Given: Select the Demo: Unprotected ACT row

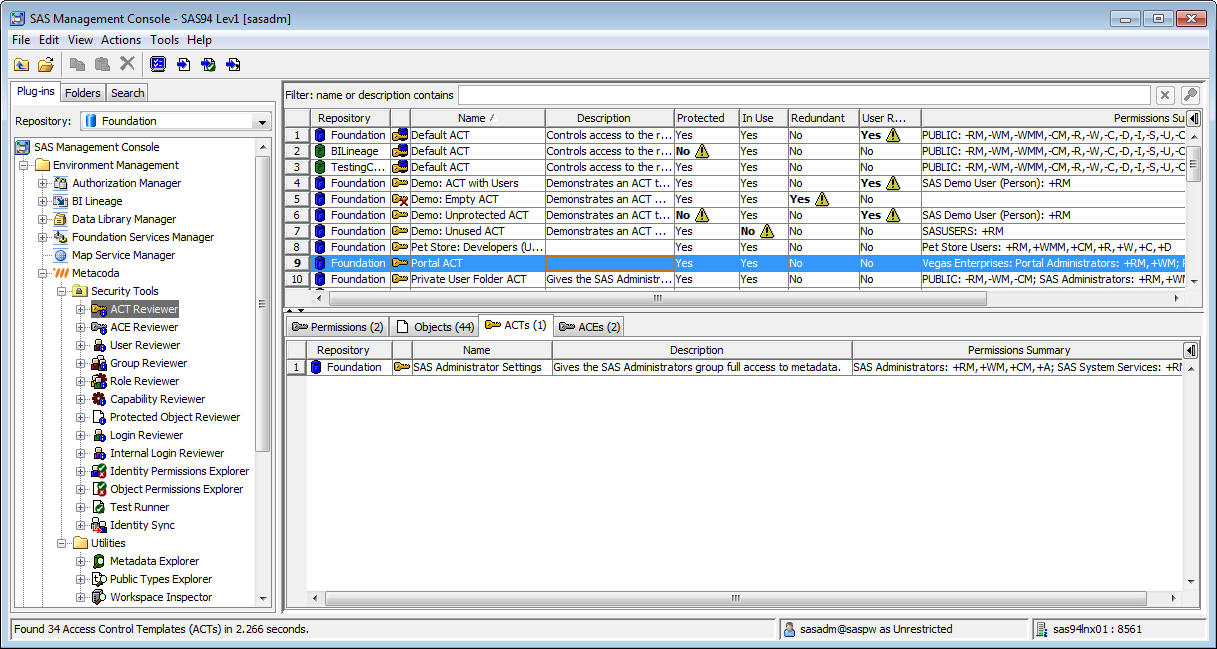Looking at the screenshot, I should coord(735,215).
